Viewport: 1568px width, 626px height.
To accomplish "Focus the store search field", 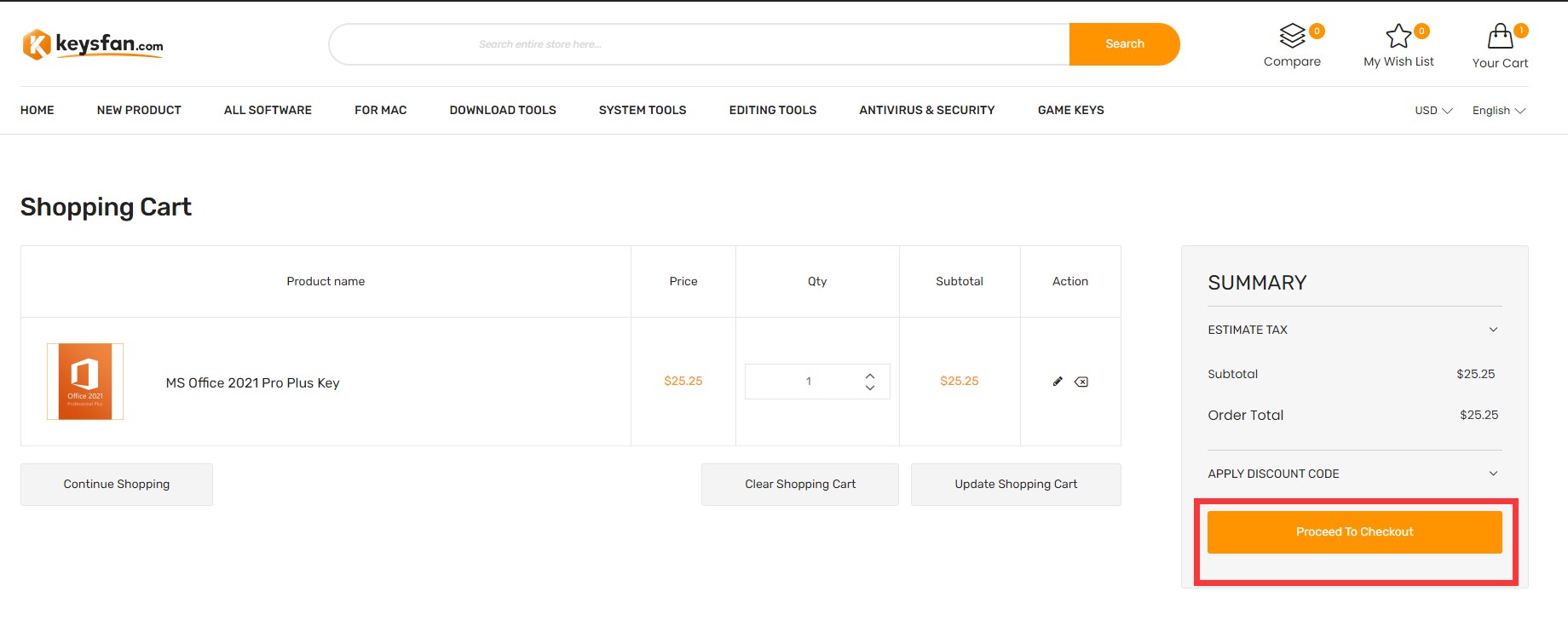I will tap(699, 44).
